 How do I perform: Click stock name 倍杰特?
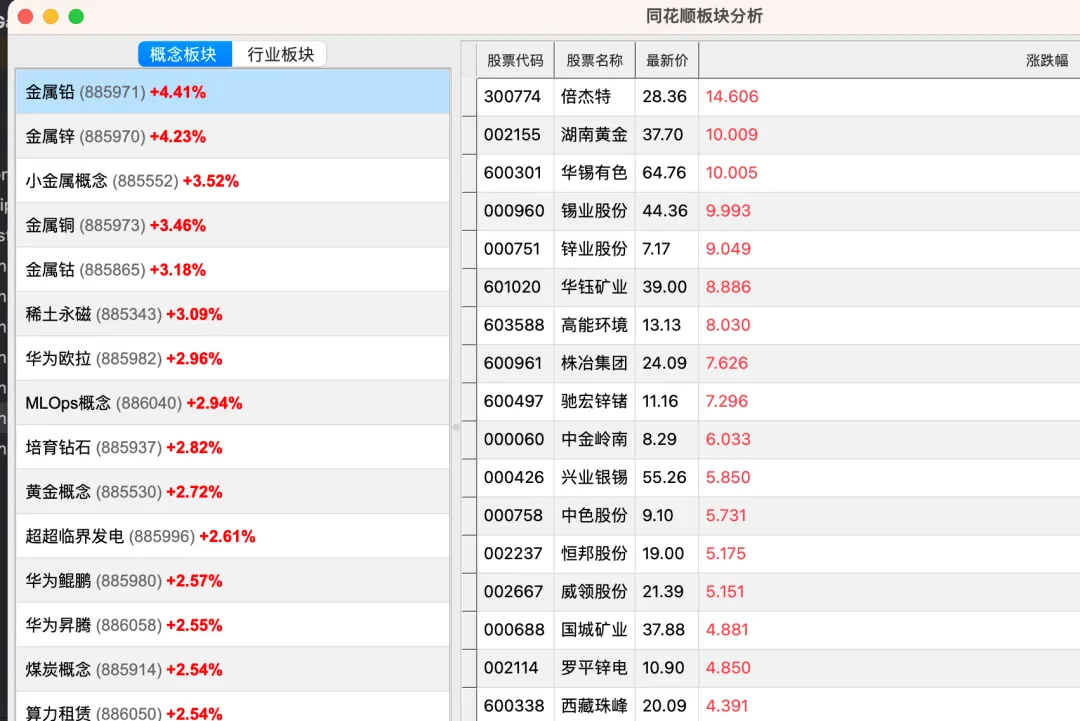[585, 96]
